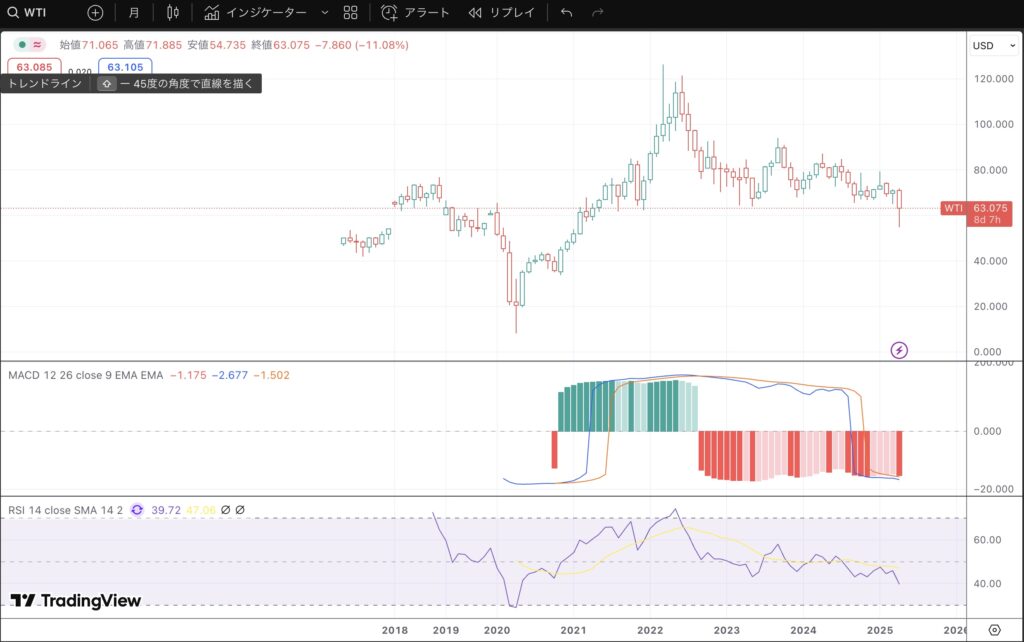The width and height of the screenshot is (1024, 642).
Task: Start bar replay with リプレイ
Action: click(502, 12)
